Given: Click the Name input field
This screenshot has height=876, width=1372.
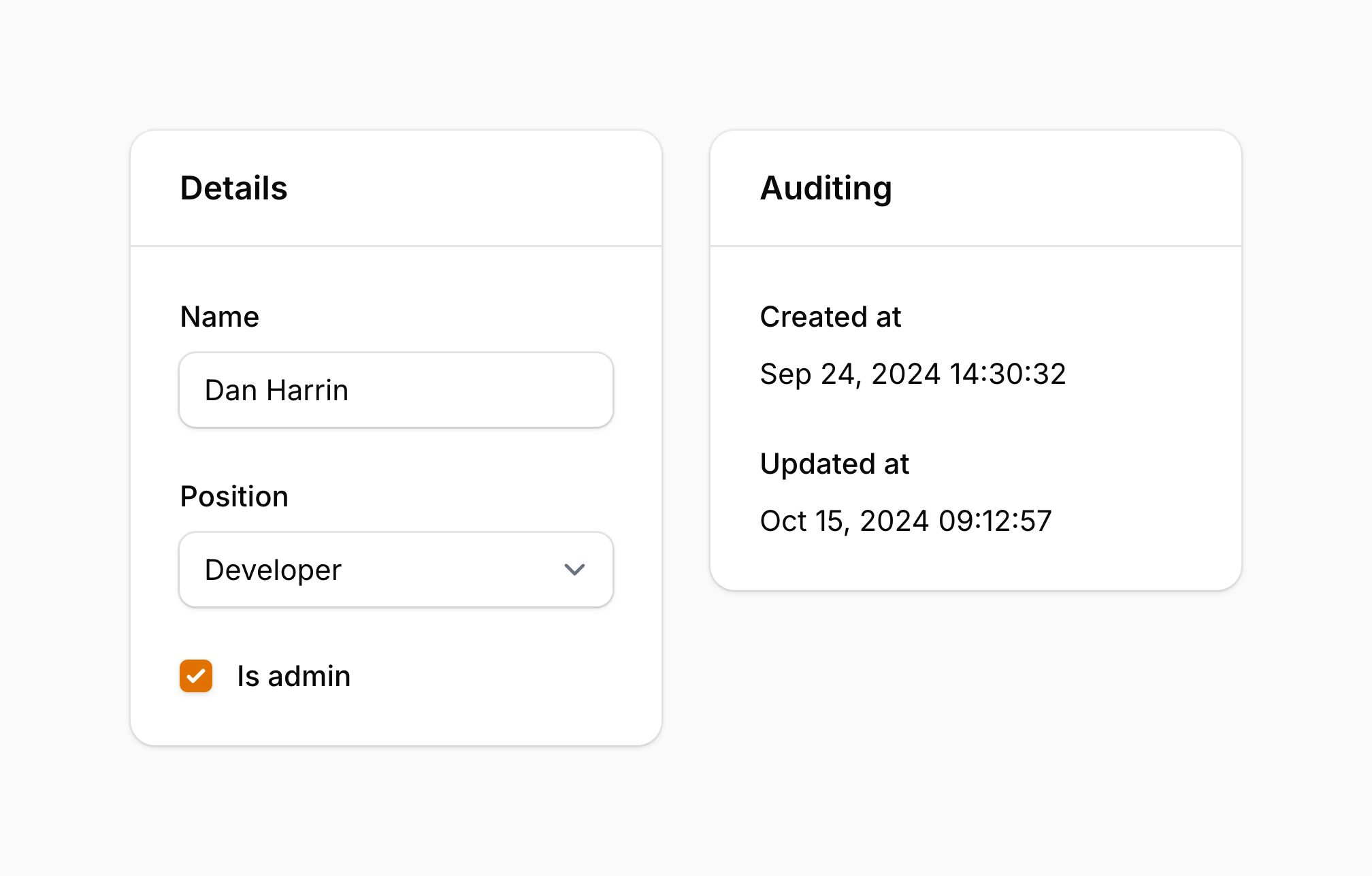Looking at the screenshot, I should click(x=395, y=390).
